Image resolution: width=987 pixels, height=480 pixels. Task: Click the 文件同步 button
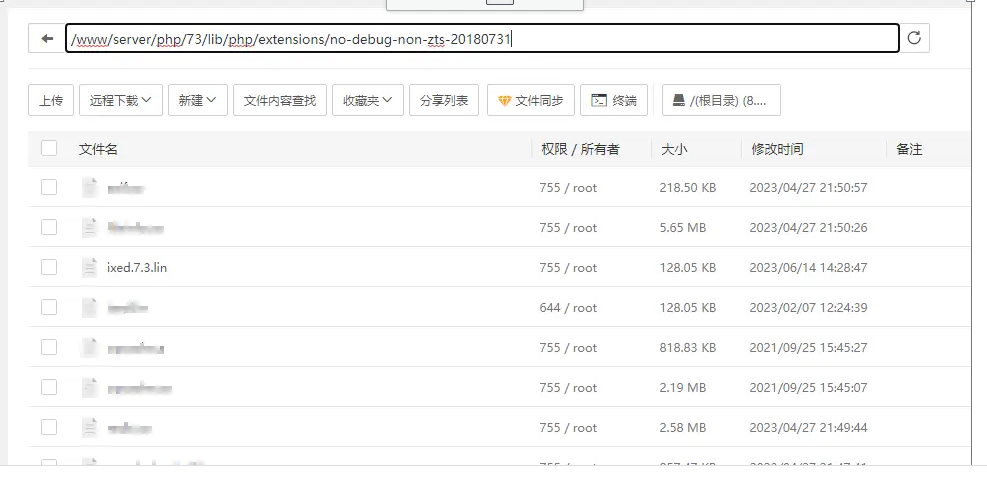pyautogui.click(x=531, y=100)
